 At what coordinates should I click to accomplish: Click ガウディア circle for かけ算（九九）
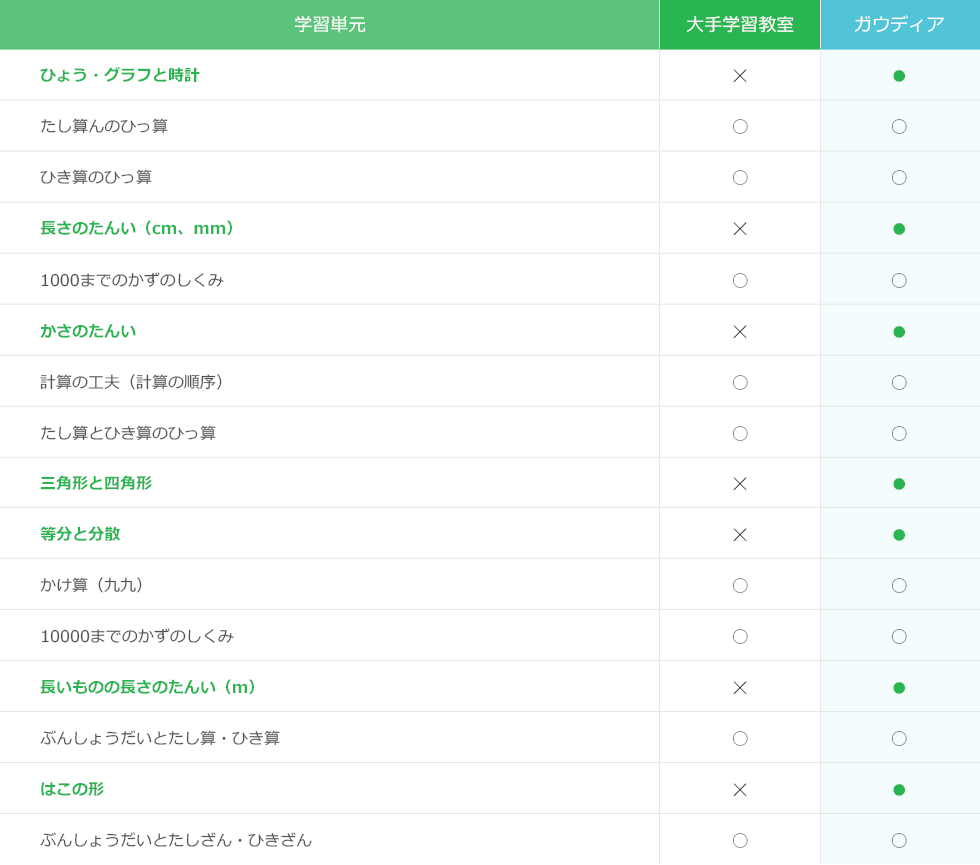click(899, 586)
